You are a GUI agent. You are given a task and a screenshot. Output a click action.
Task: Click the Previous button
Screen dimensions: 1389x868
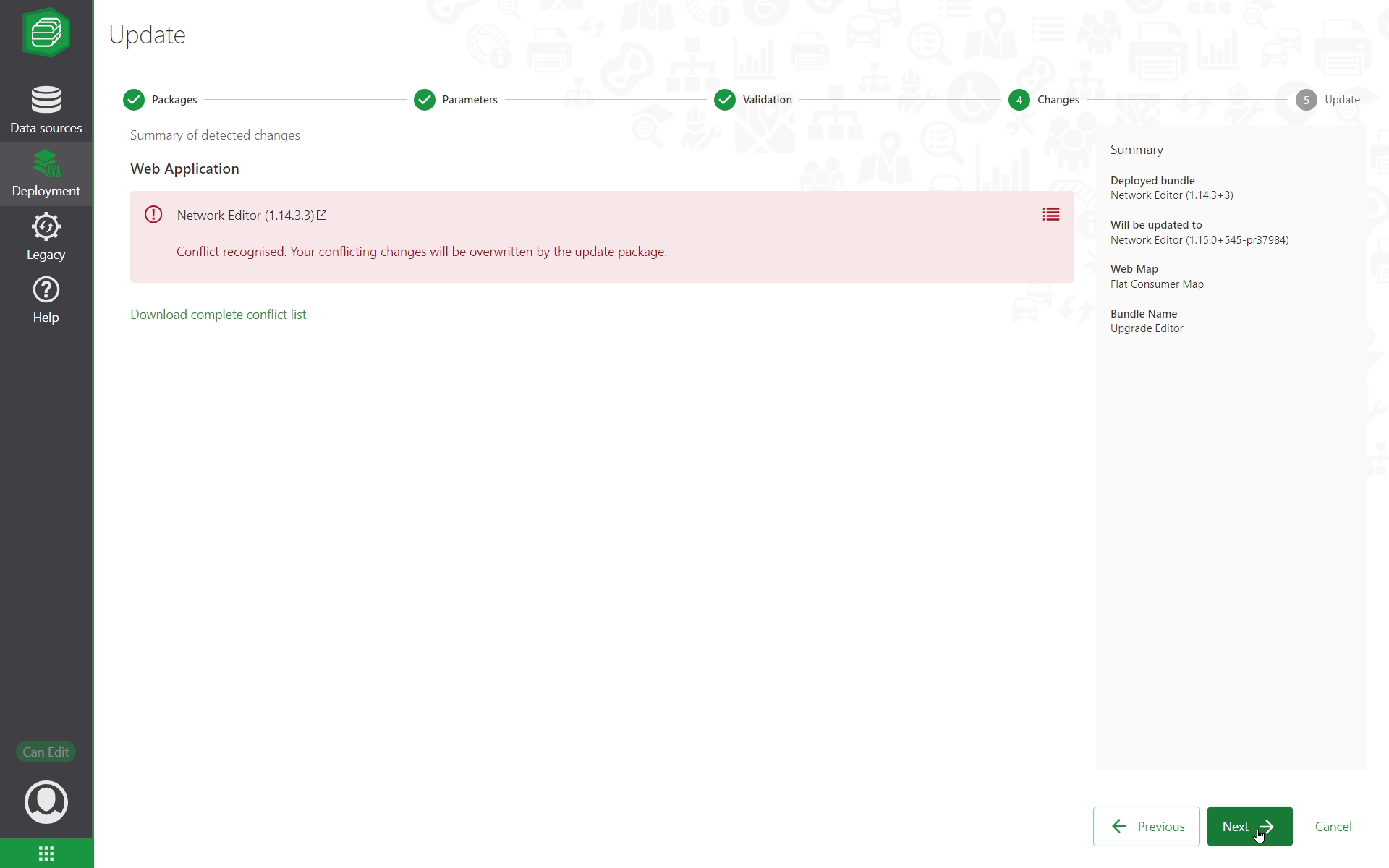tap(1146, 826)
